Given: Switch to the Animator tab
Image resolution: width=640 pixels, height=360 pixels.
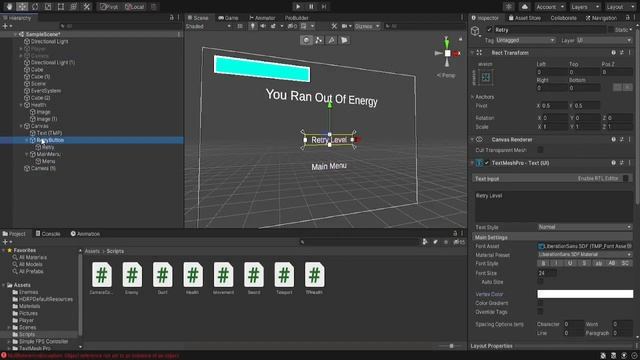Looking at the screenshot, I should click(262, 18).
